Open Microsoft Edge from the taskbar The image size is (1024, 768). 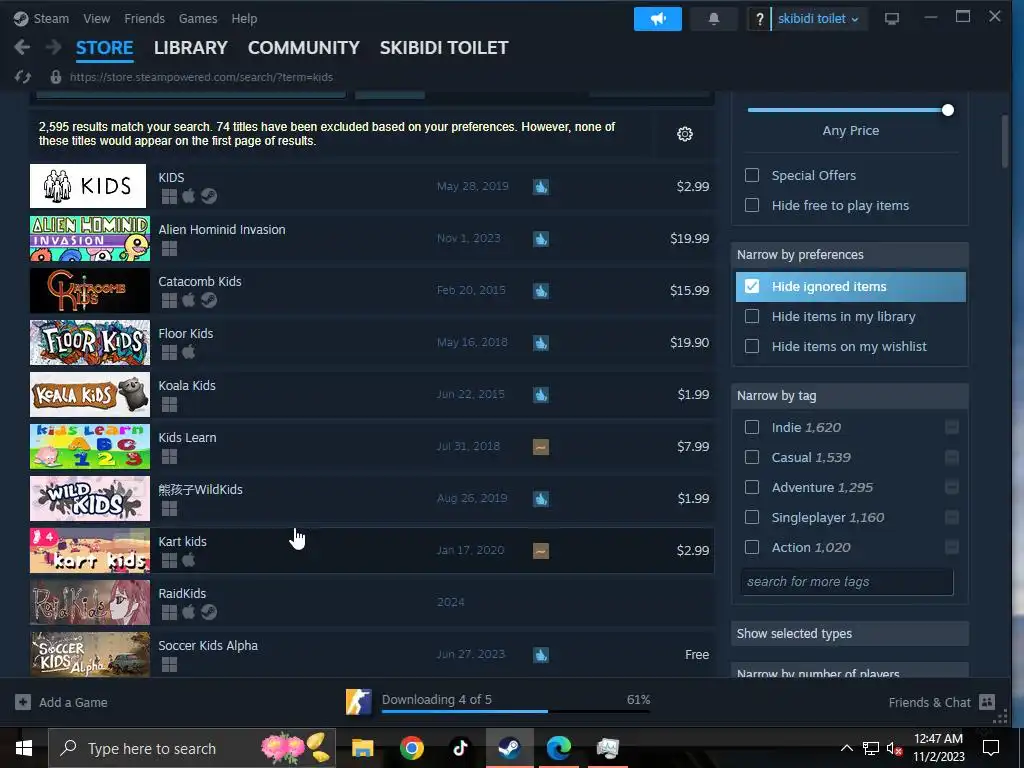pyautogui.click(x=558, y=748)
